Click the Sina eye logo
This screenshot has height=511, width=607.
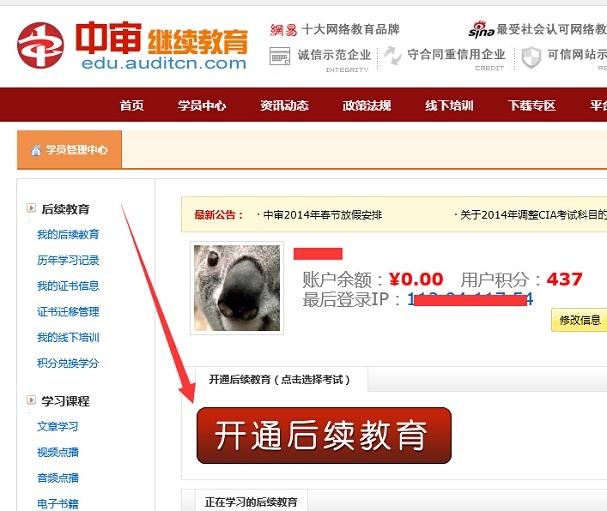click(481, 29)
